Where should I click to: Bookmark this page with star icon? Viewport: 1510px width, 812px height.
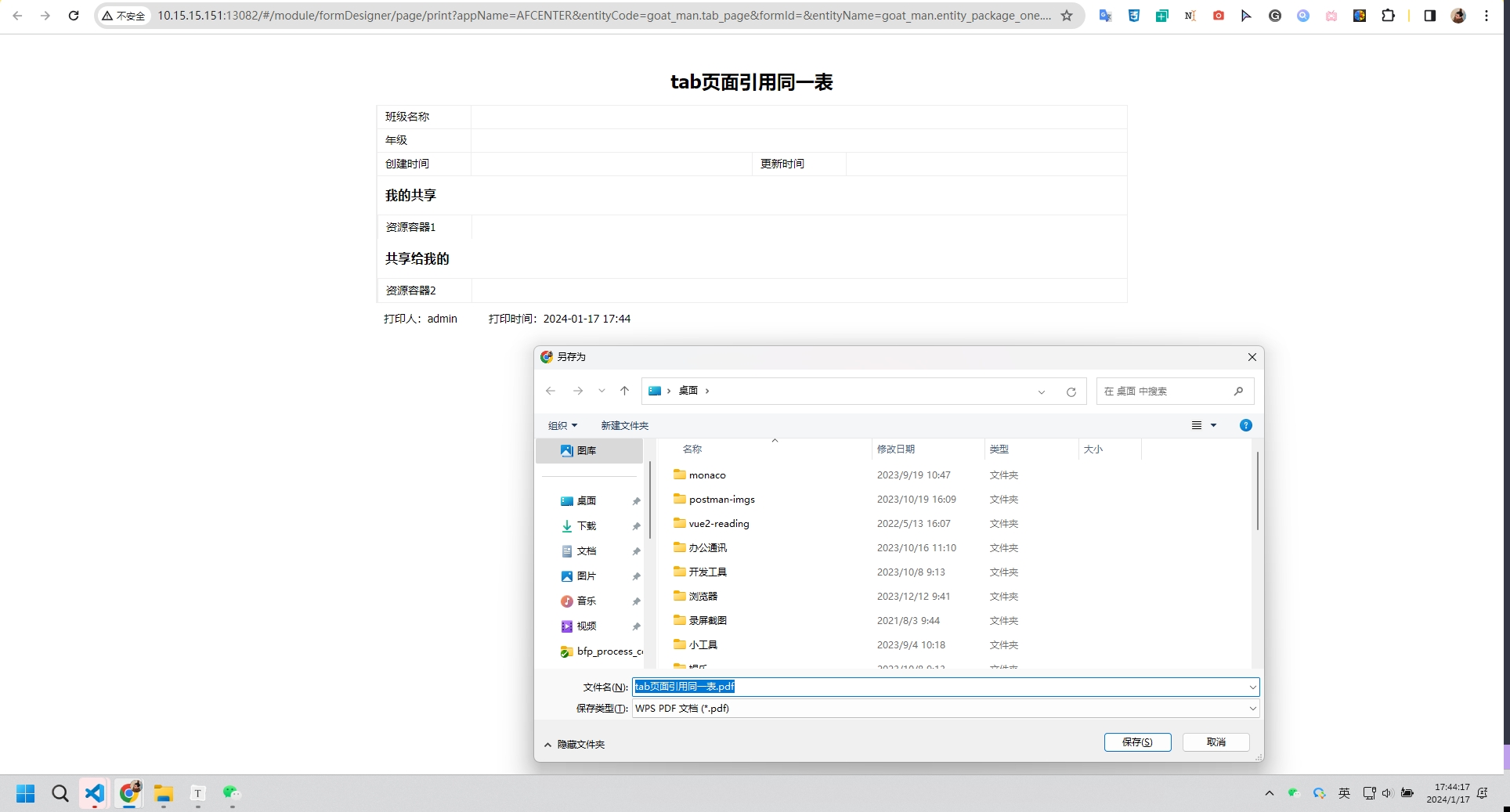pos(1066,16)
